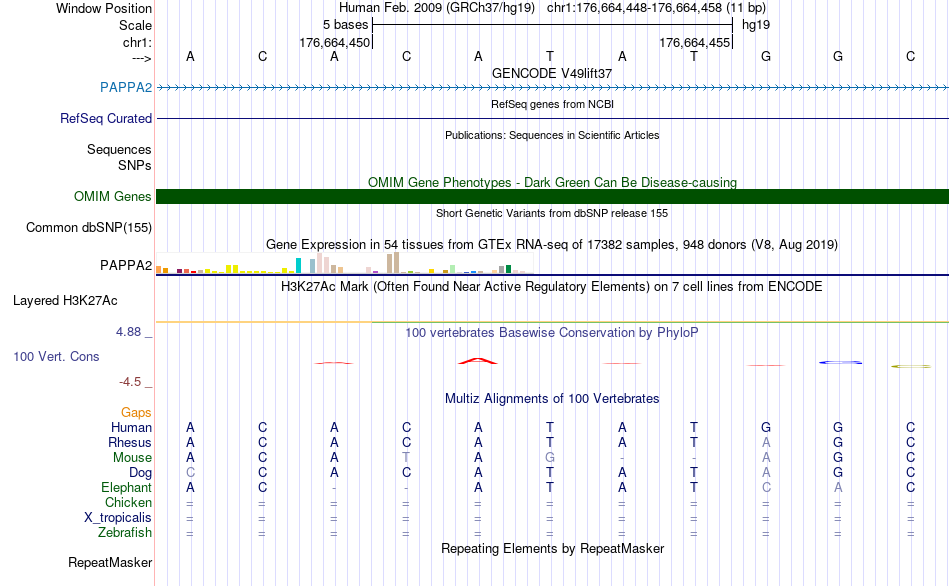The width and height of the screenshot is (950, 586).
Task: Click the olive PhyloP conservation bar
Action: coord(911,366)
